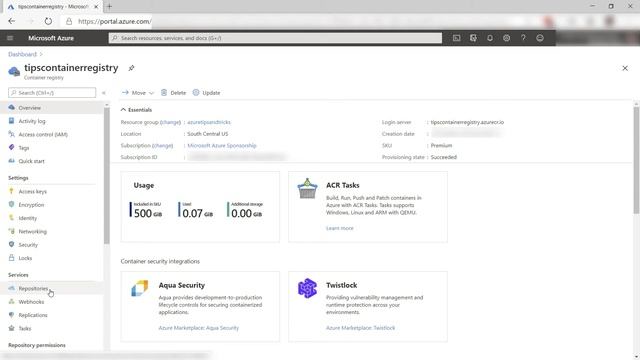Click the Delete button
This screenshot has width=640, height=360.
coord(173,93)
